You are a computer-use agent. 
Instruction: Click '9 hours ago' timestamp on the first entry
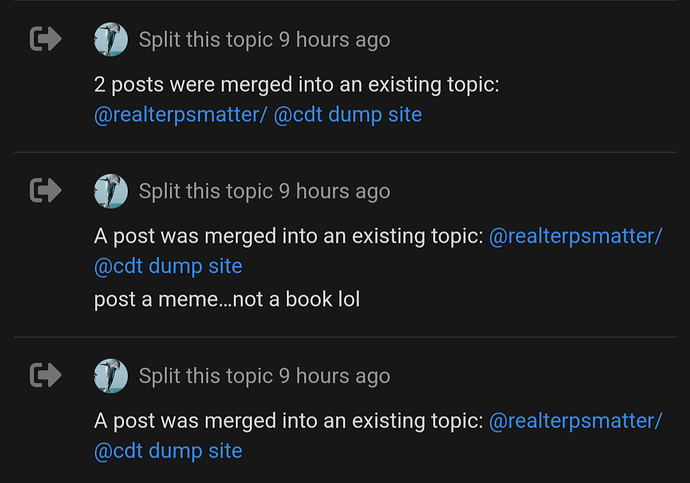coord(334,40)
